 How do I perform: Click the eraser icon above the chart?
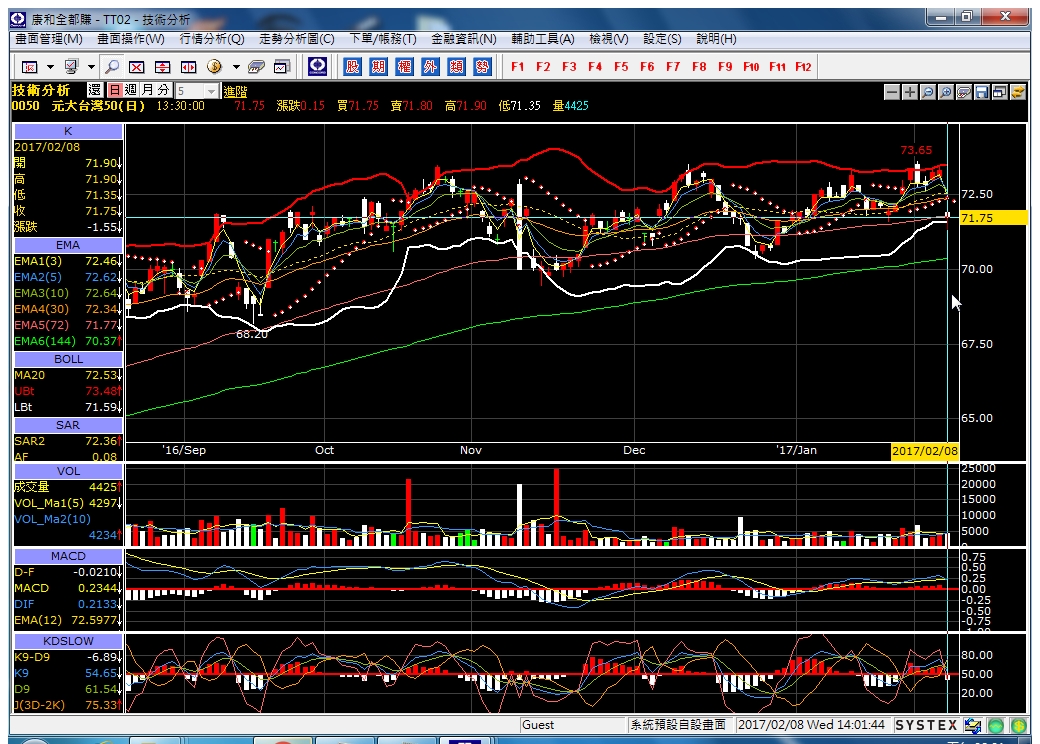pos(964,92)
